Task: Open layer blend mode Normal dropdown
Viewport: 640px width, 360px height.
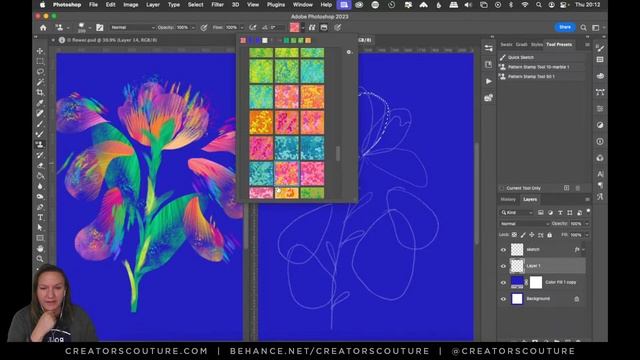Action: coord(525,224)
